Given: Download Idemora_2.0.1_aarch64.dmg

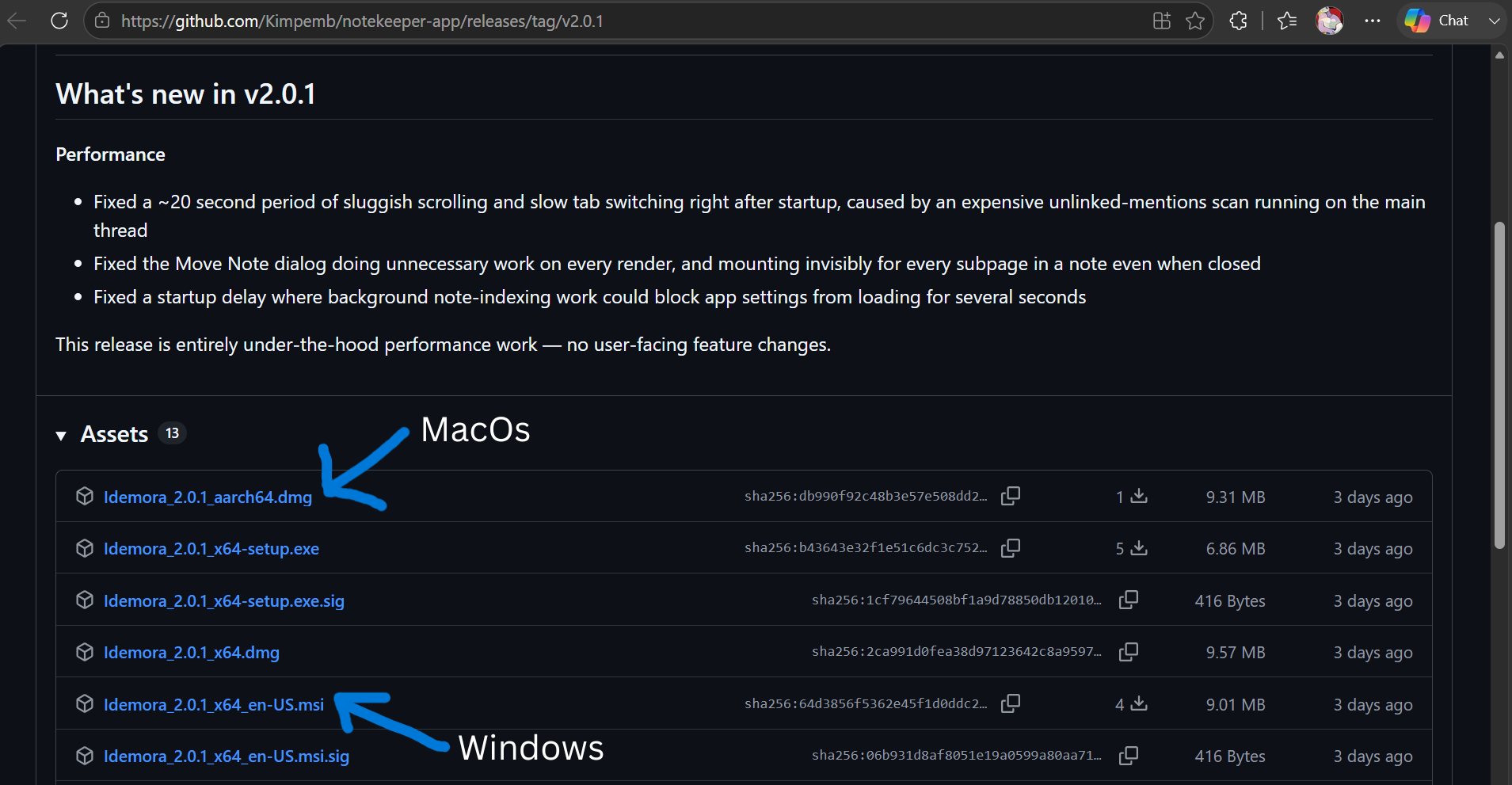Looking at the screenshot, I should pyautogui.click(x=208, y=497).
